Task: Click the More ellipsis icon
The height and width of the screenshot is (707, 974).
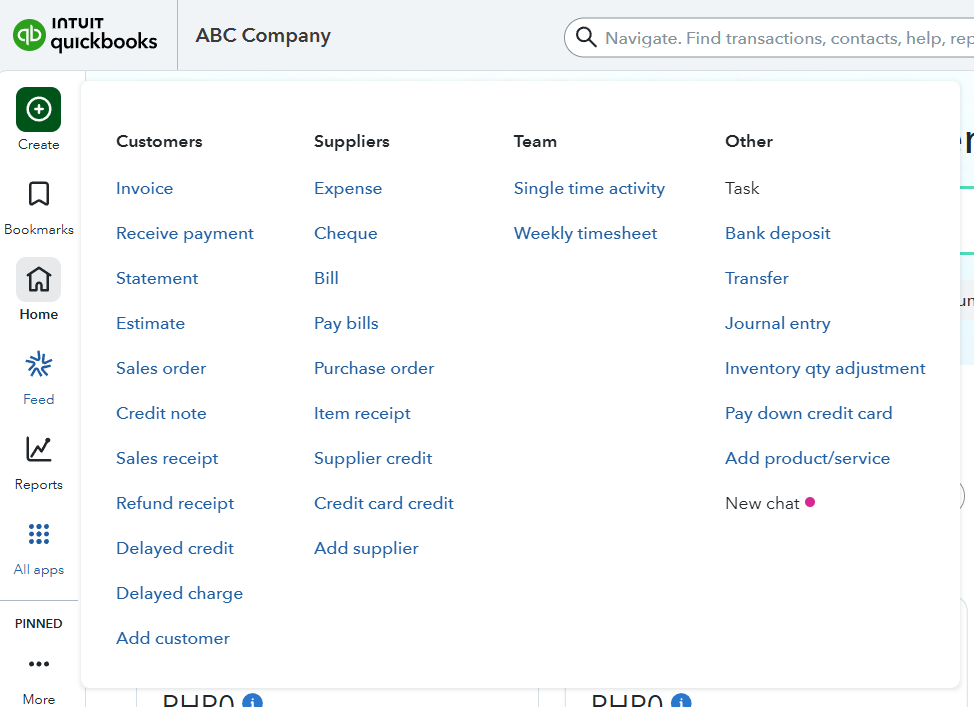Action: (x=39, y=664)
